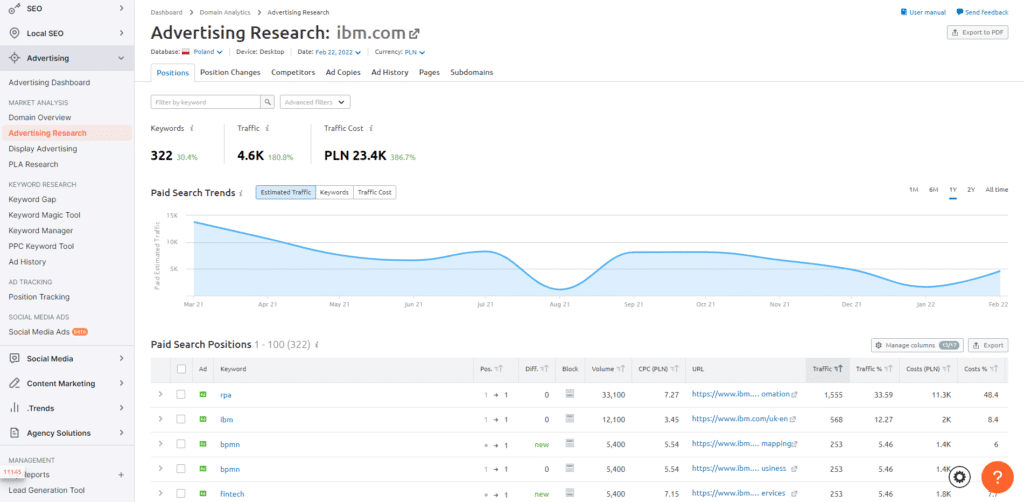
Task: Switch to the Position Changes tab
Action: pyautogui.click(x=230, y=72)
